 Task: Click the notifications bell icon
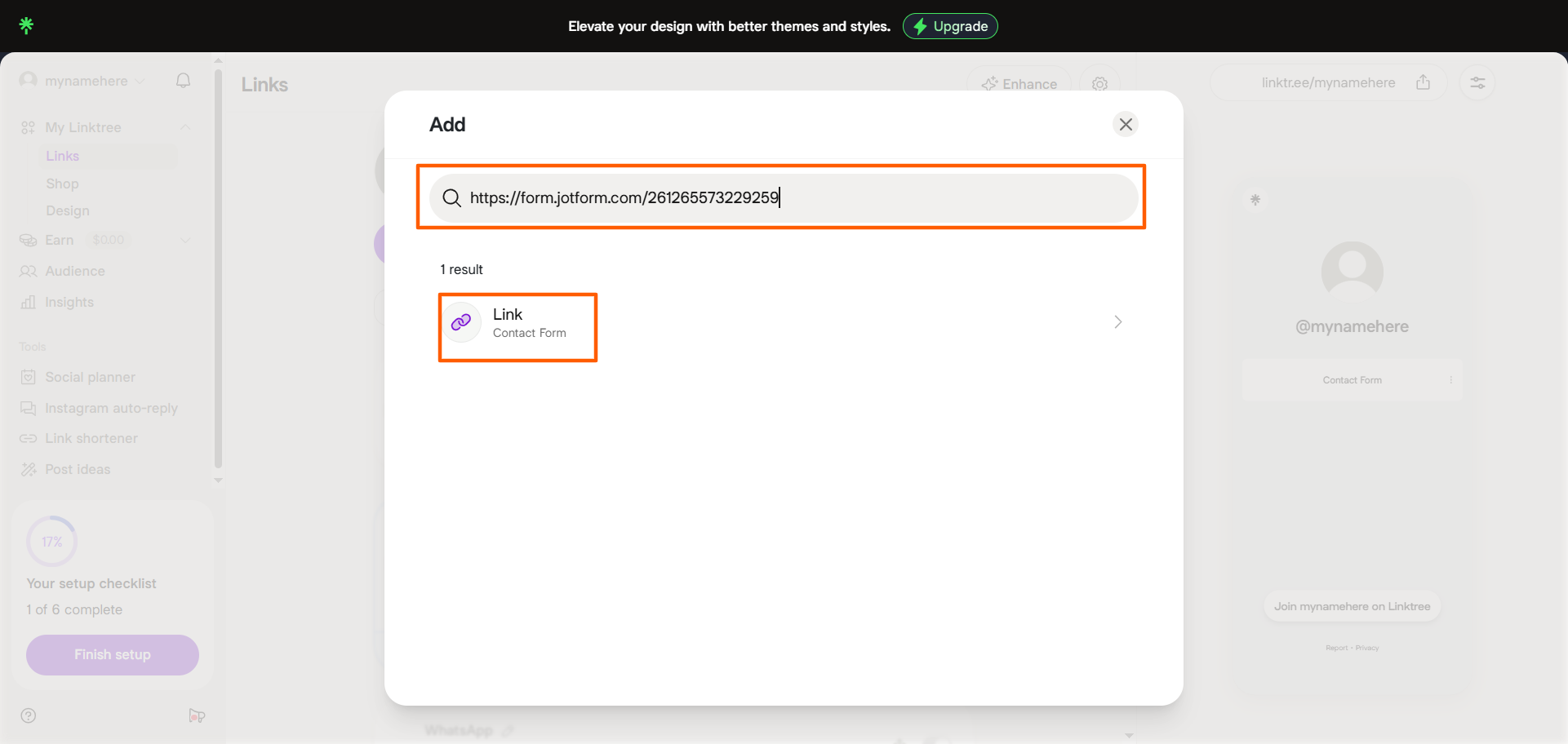[x=184, y=80]
